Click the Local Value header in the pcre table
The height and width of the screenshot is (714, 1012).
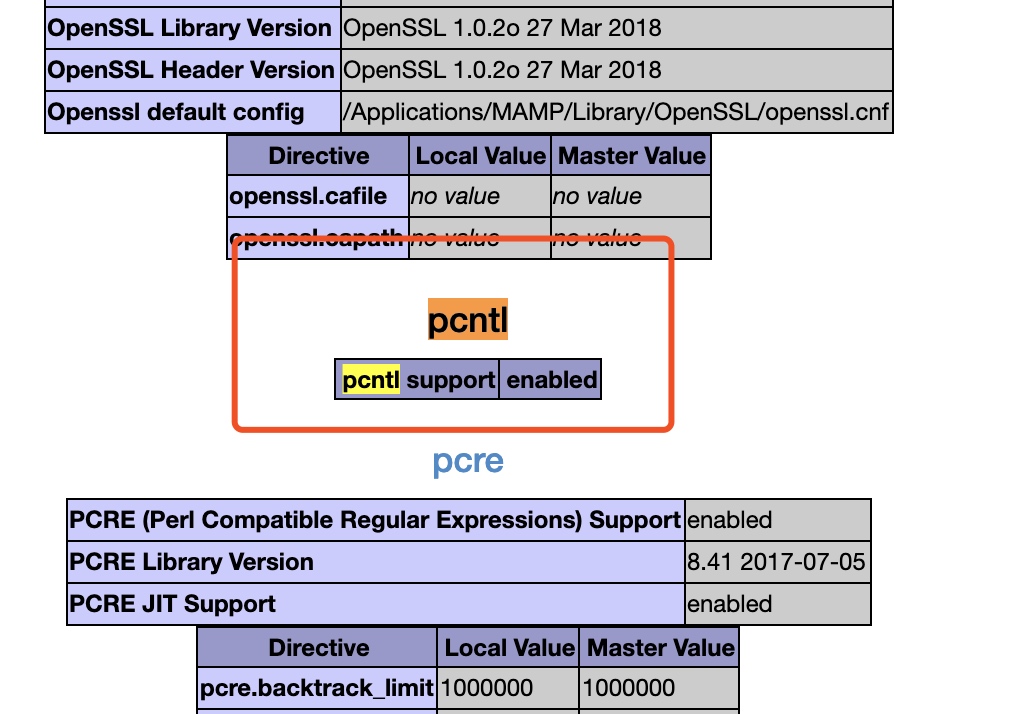click(x=509, y=648)
